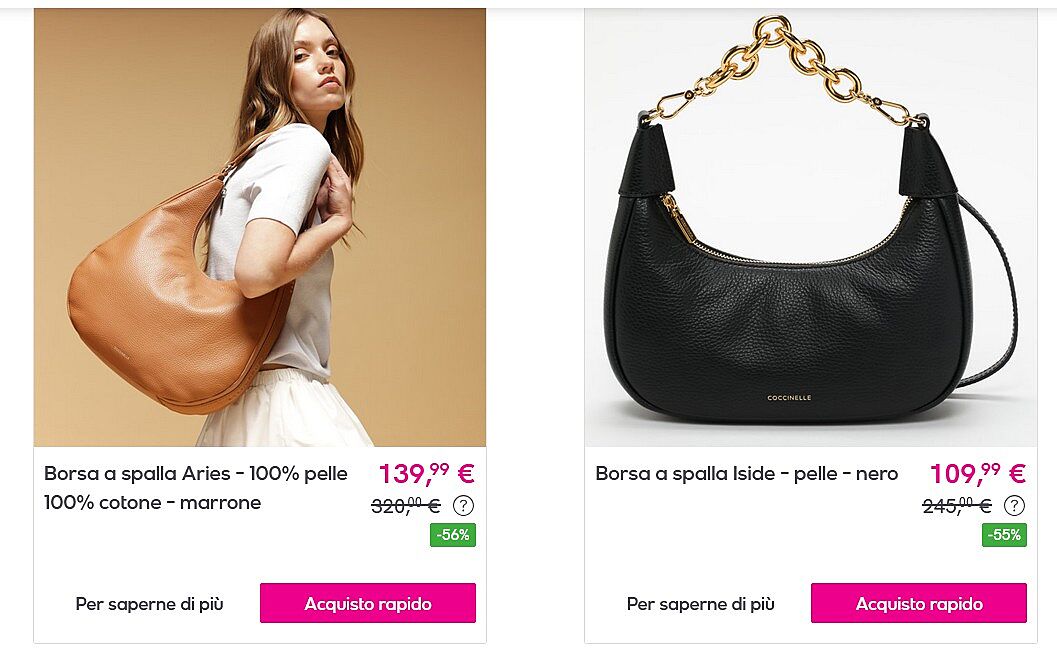Screen dimensions: 1057x651
Task: Open Per saperne di più for Aries bag
Action: pyautogui.click(x=149, y=604)
